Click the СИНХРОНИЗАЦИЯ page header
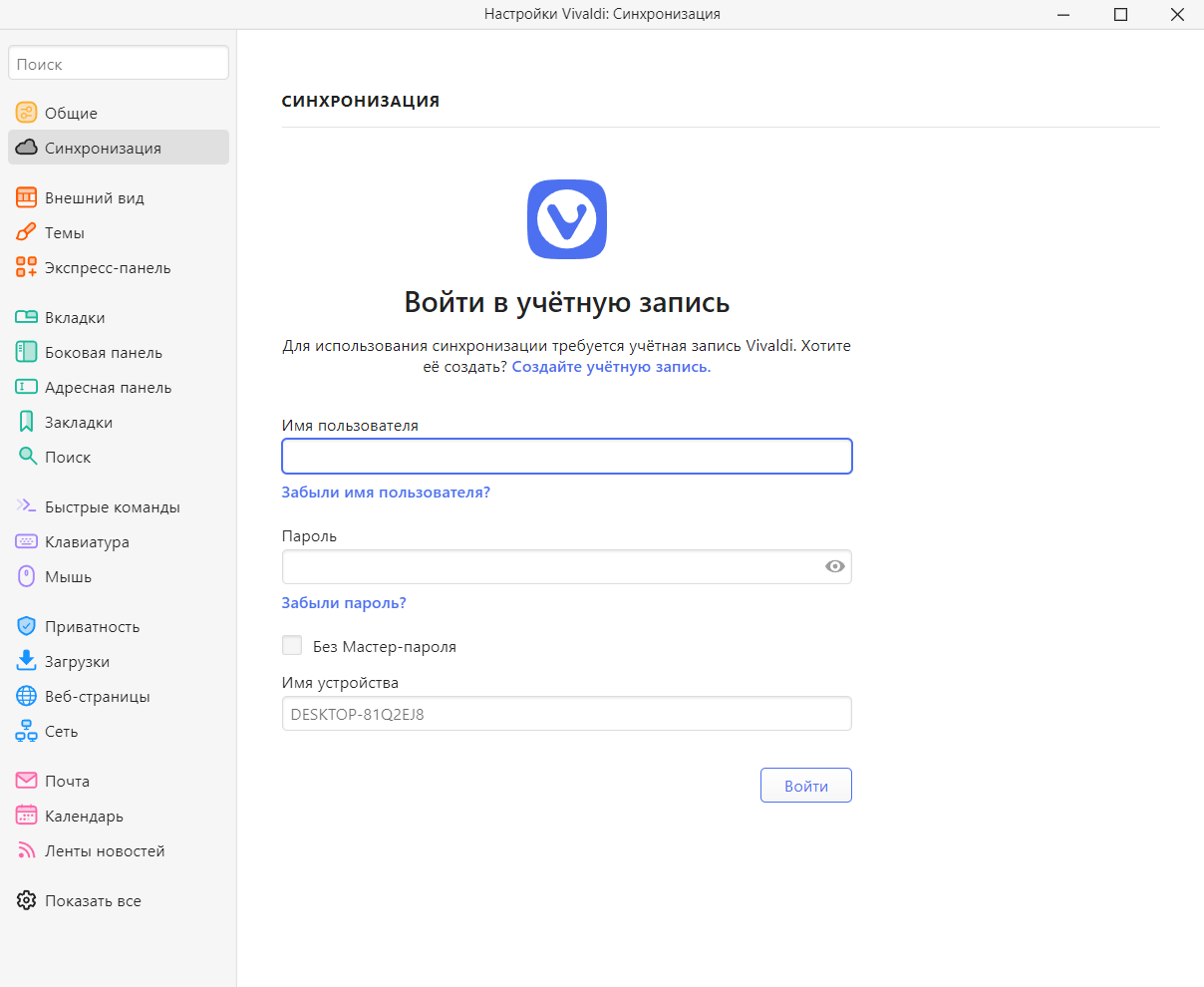 361,102
